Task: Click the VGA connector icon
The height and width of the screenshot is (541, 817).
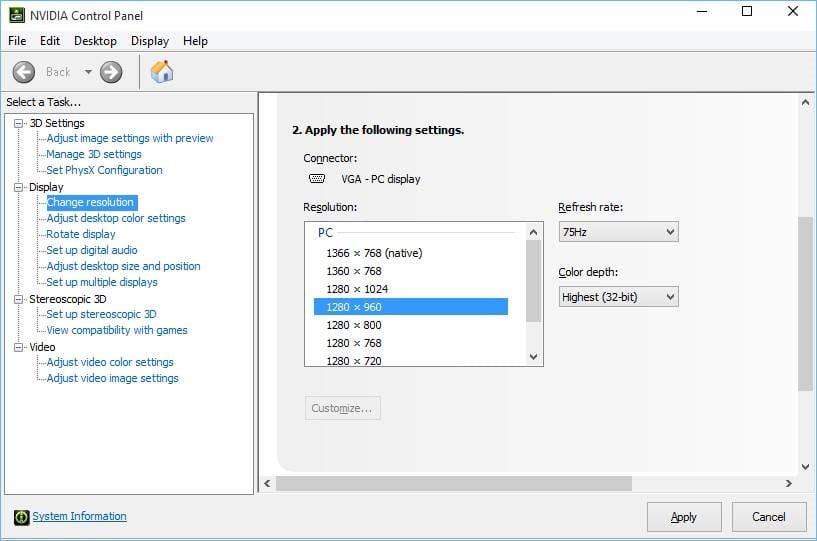Action: pyautogui.click(x=317, y=179)
